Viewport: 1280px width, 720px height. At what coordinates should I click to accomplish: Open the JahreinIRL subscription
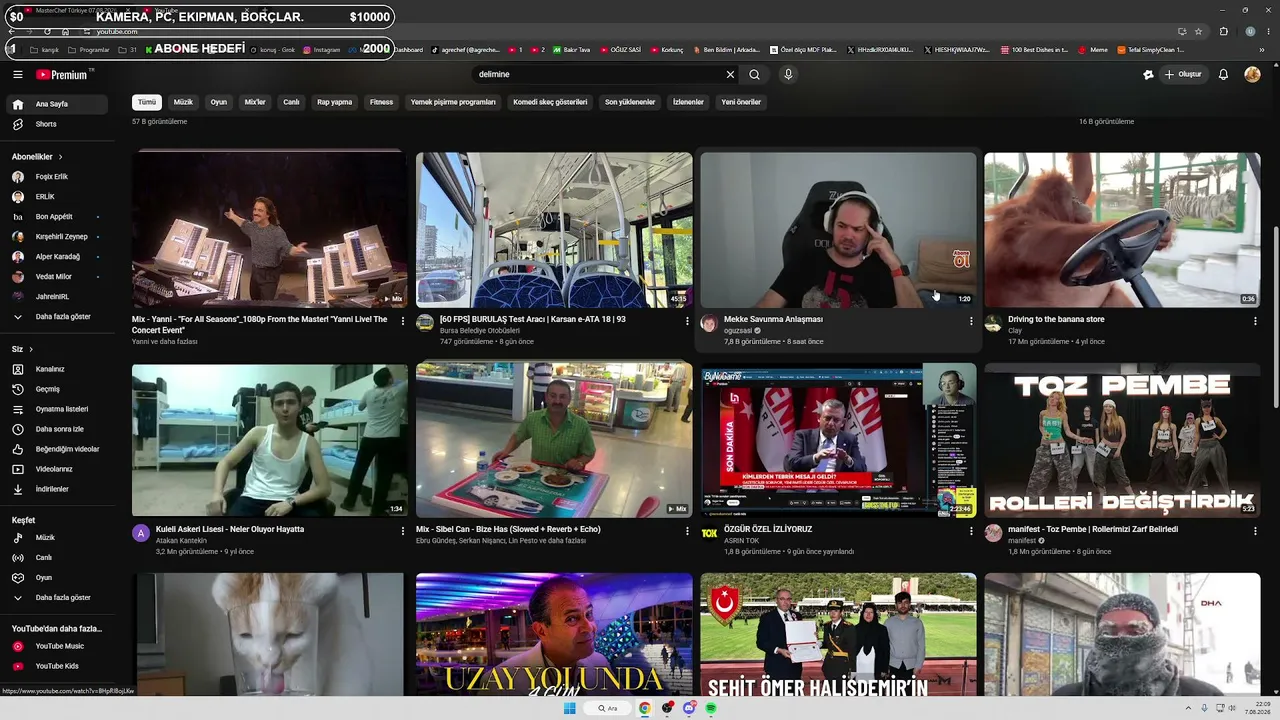pyautogui.click(x=57, y=297)
